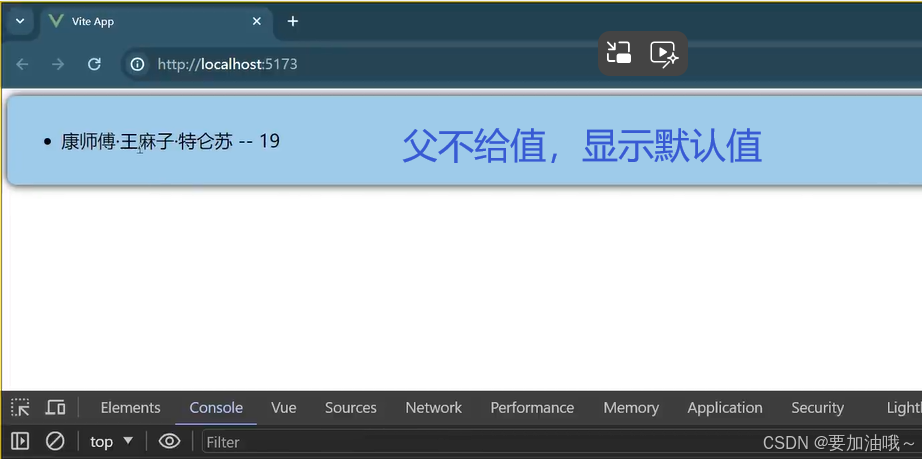
Task: Click the picture-in-picture overlay icon
Action: [x=619, y=53]
